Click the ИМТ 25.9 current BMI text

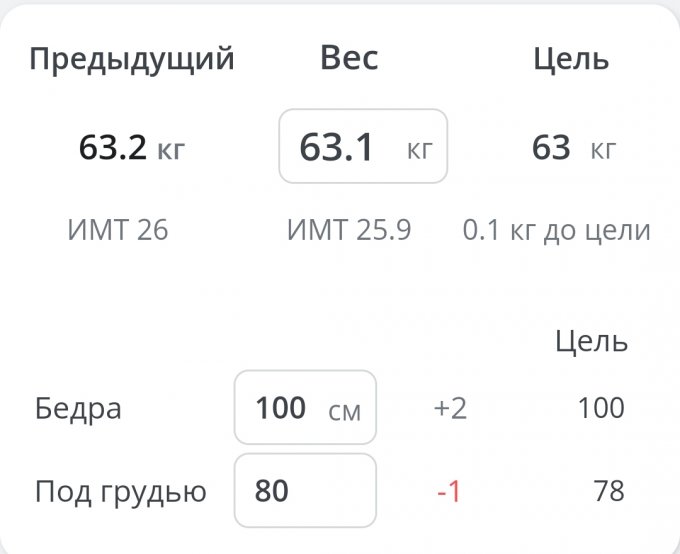click(x=349, y=231)
